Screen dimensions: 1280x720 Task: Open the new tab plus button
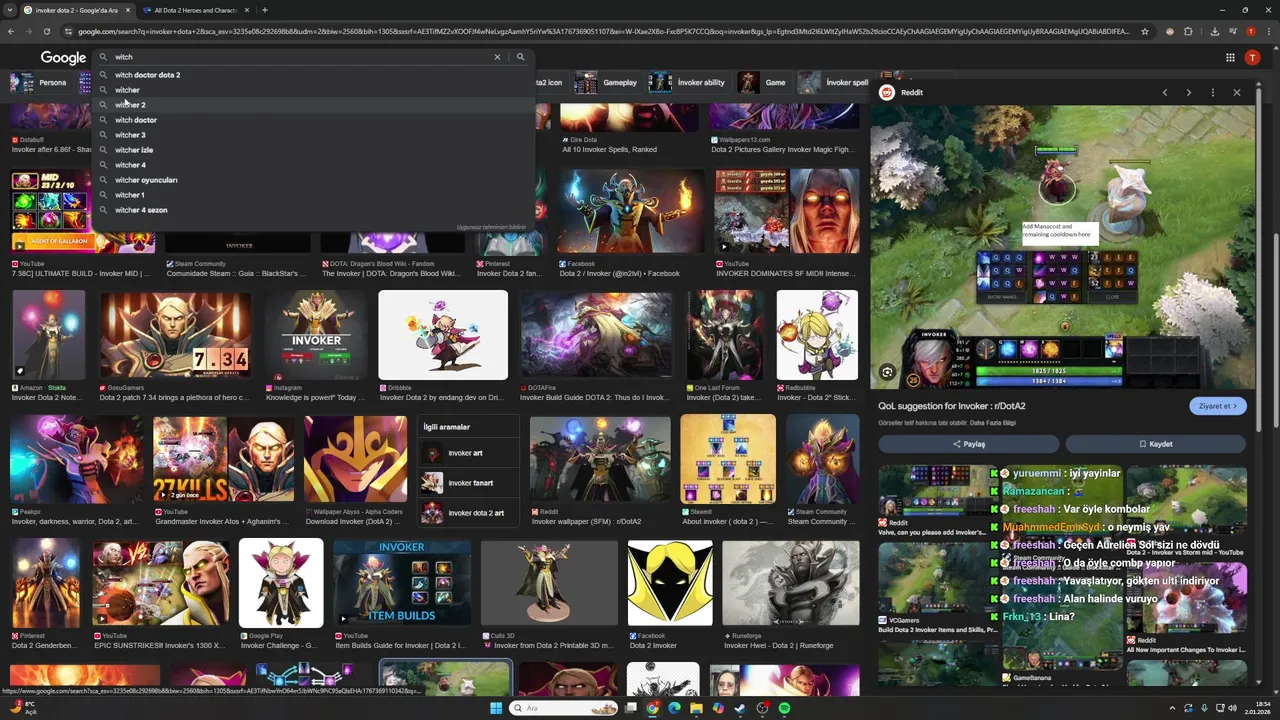pos(264,10)
